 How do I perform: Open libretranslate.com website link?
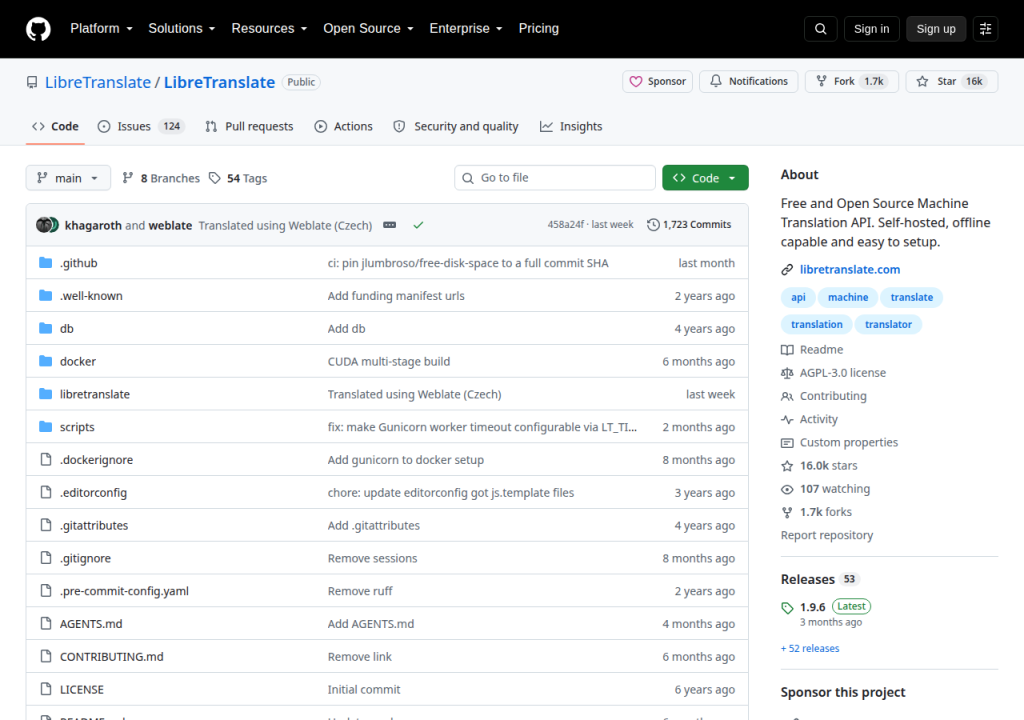[x=850, y=269]
